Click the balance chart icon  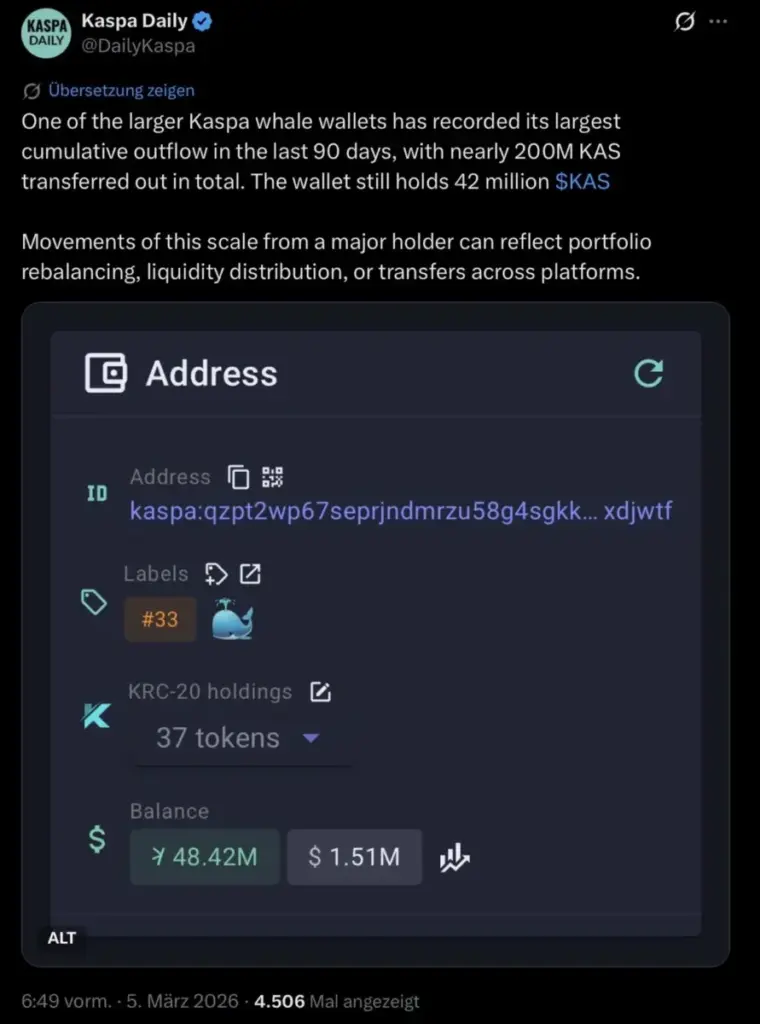(455, 857)
